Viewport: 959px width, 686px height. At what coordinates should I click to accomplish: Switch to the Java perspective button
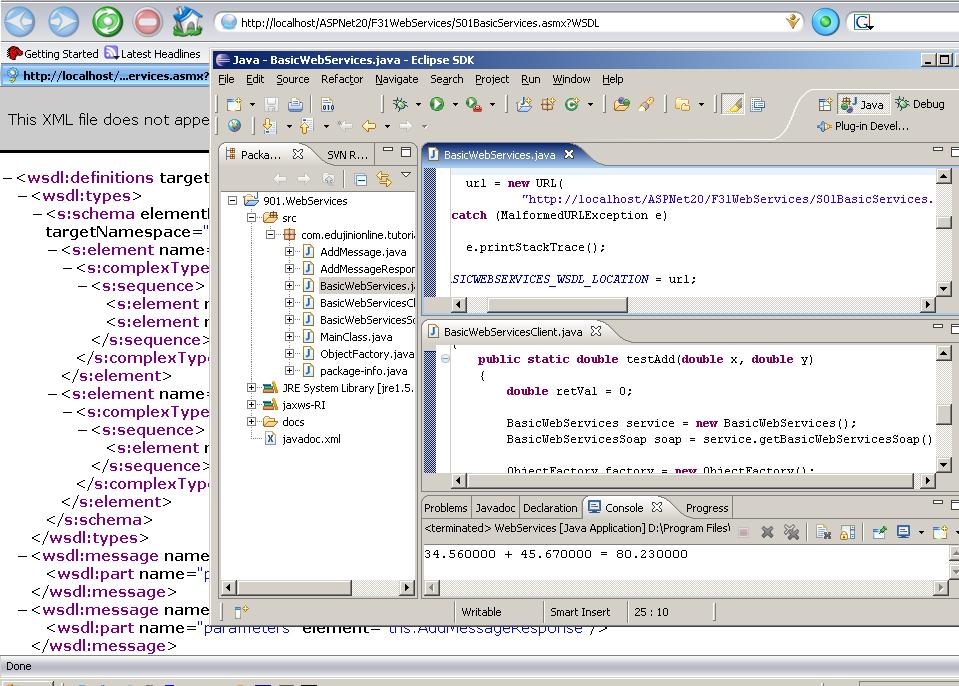pos(863,105)
